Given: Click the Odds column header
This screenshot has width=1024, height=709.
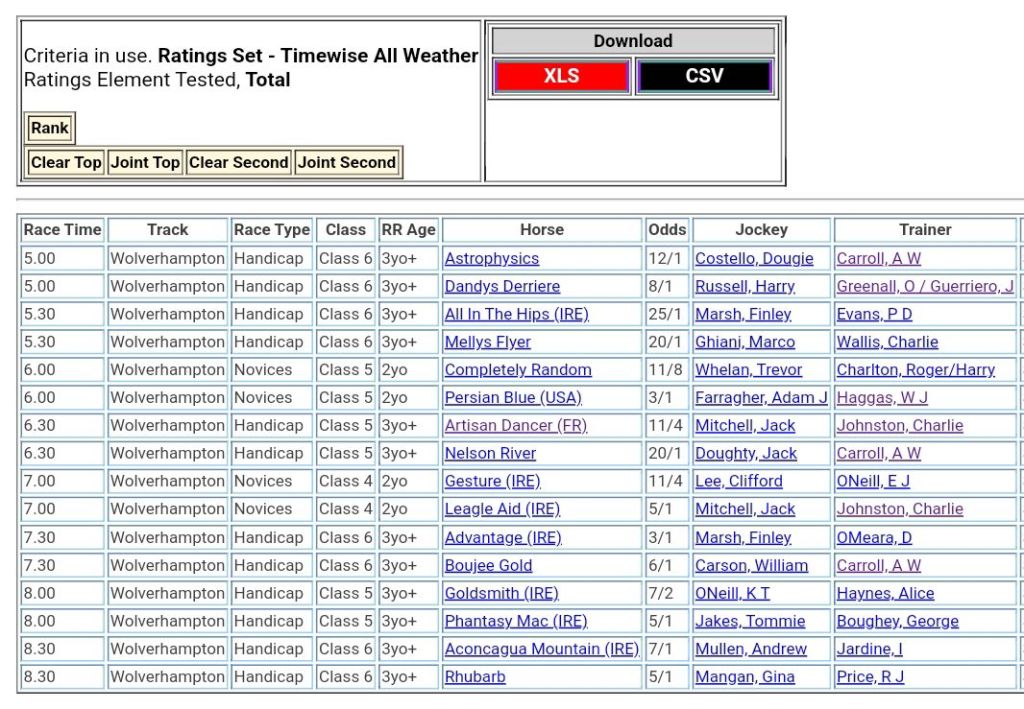Looking at the screenshot, I should click(667, 229).
